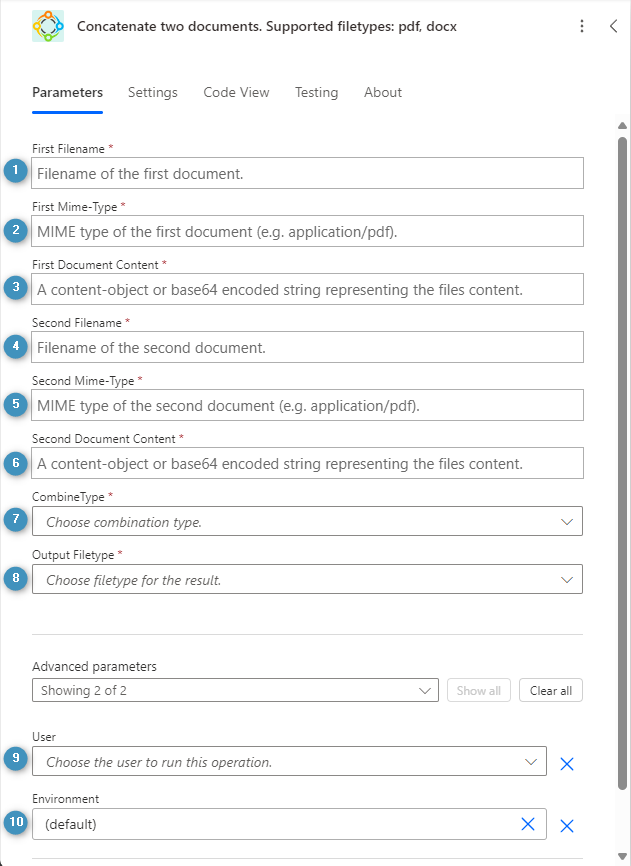Open the User selection dropdown
The width and height of the screenshot is (631, 866).
[289, 762]
